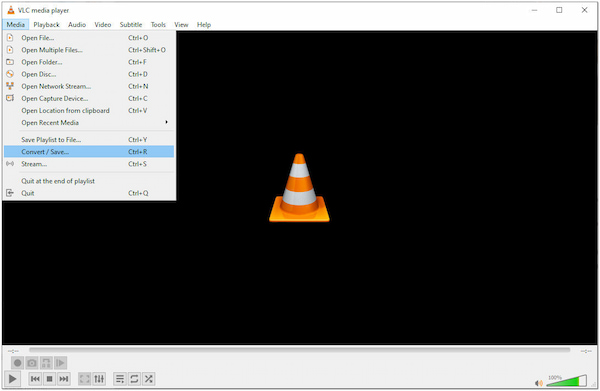Image resolution: width=600 pixels, height=391 pixels.
Task: Maximize the VLC window
Action: pyautogui.click(x=559, y=10)
